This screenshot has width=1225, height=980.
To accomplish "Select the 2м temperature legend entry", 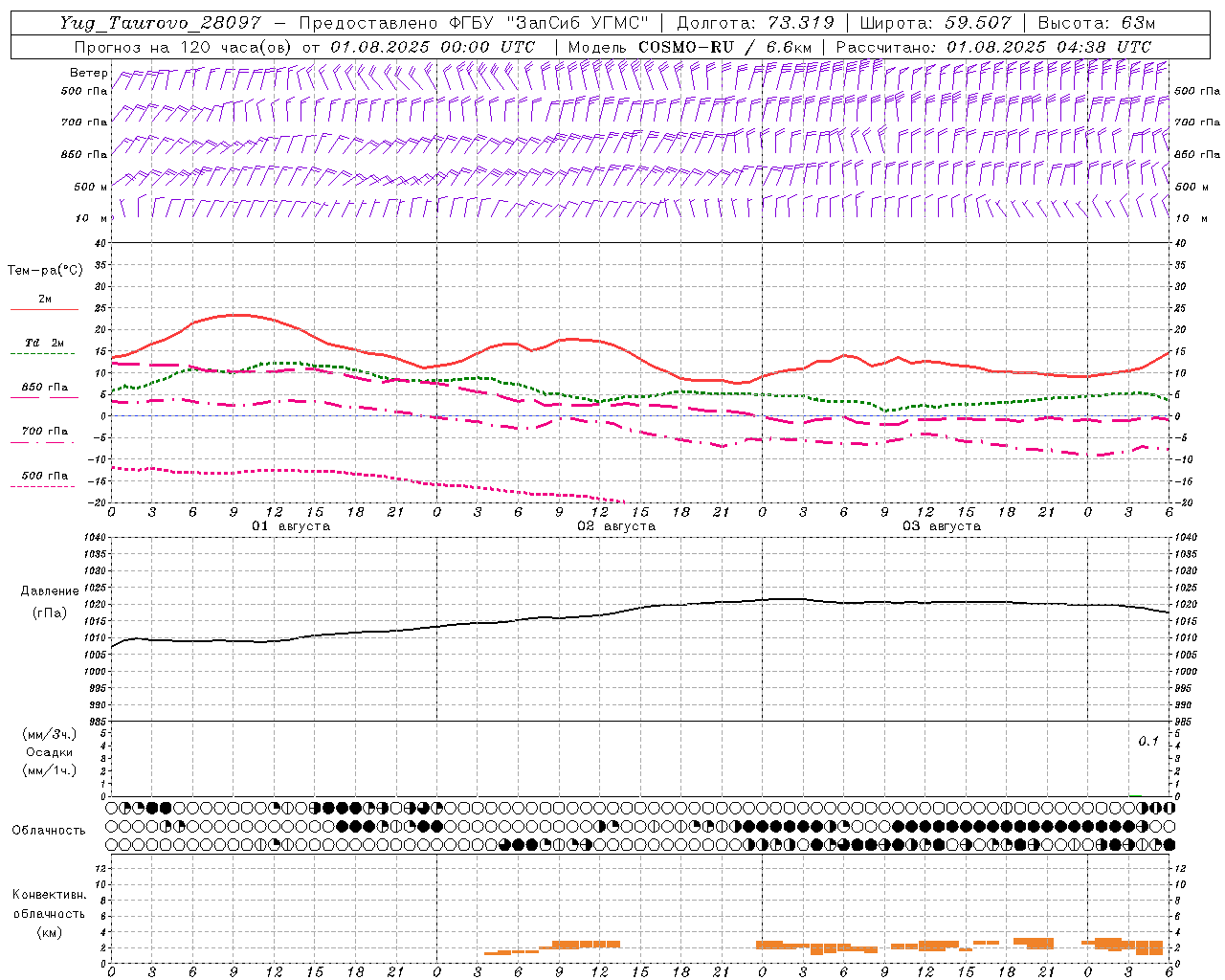I will (45, 299).
